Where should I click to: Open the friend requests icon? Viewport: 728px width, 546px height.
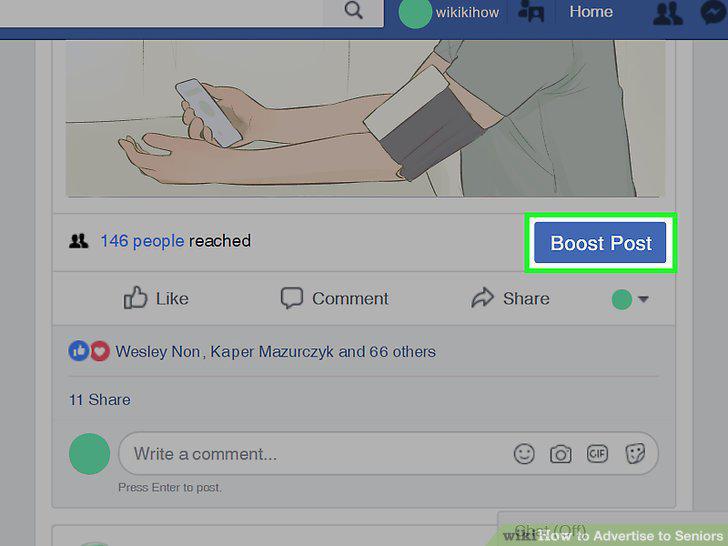[668, 13]
